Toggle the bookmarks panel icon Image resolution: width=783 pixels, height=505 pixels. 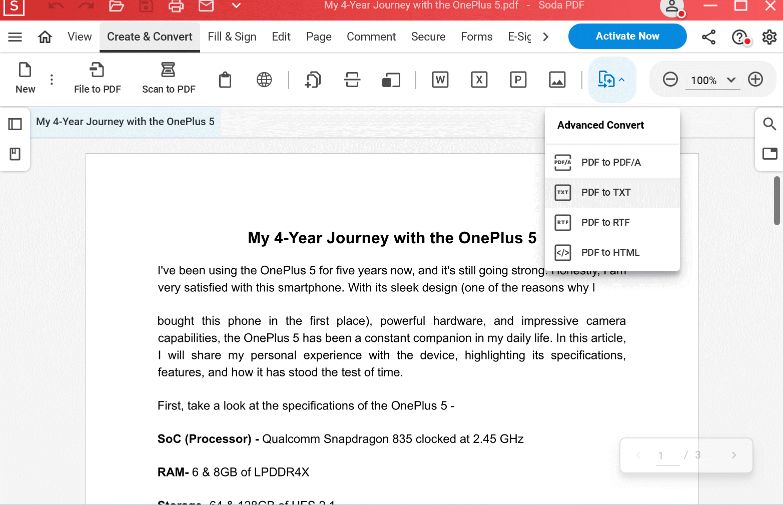(x=15, y=154)
